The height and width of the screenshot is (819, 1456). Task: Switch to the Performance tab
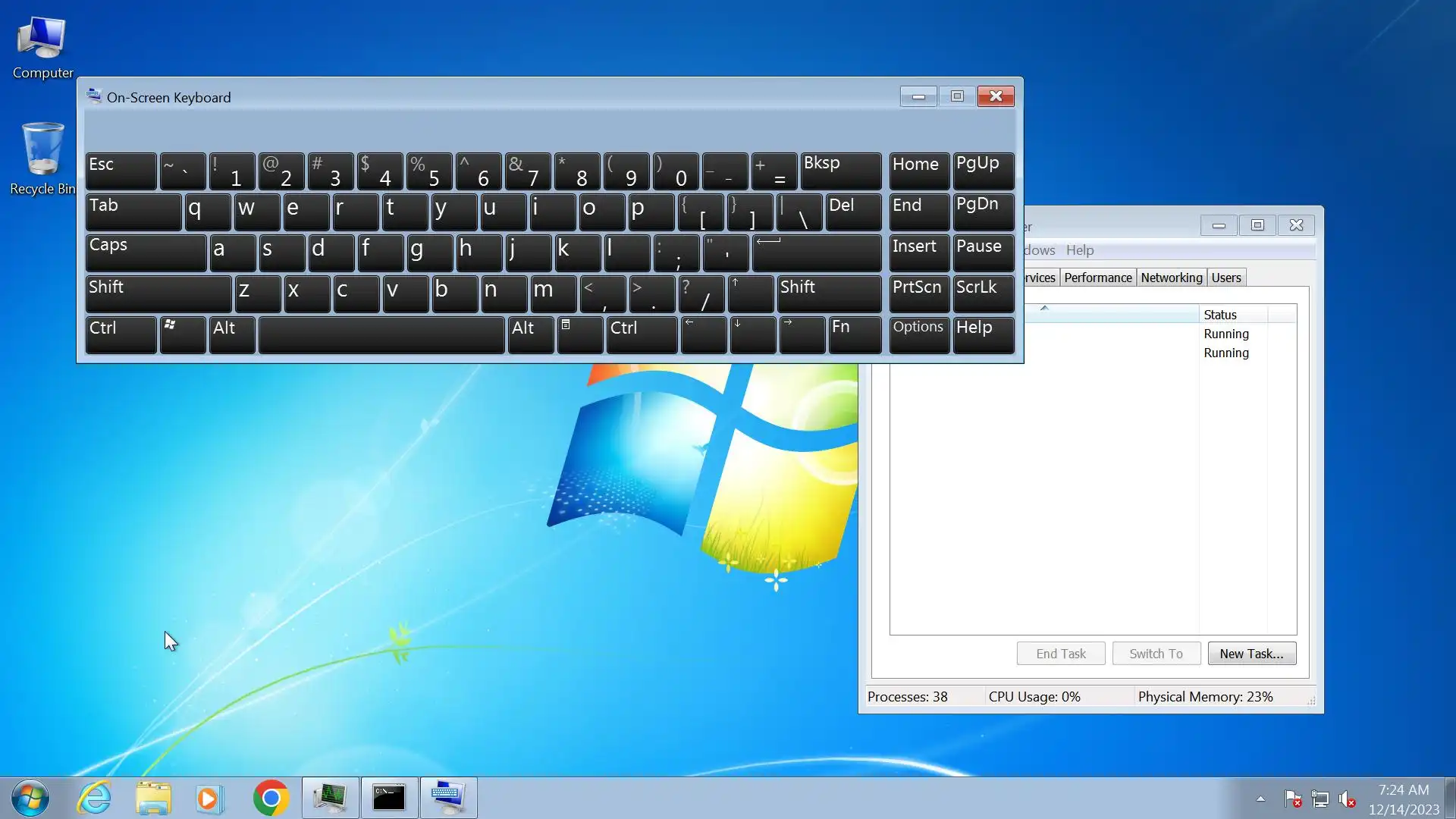click(x=1097, y=278)
